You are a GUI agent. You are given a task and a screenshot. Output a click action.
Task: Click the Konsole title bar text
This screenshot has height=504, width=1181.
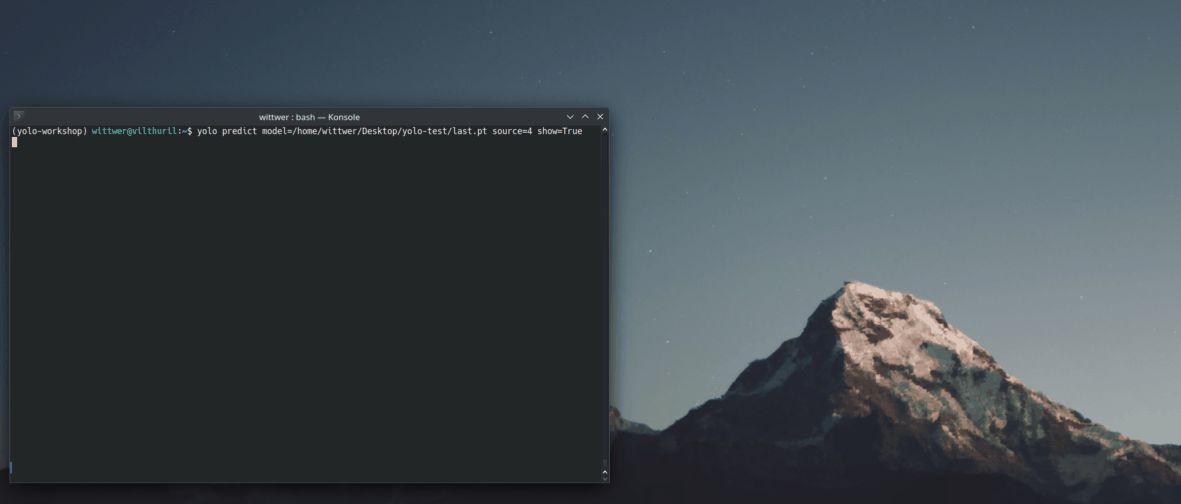click(x=310, y=117)
